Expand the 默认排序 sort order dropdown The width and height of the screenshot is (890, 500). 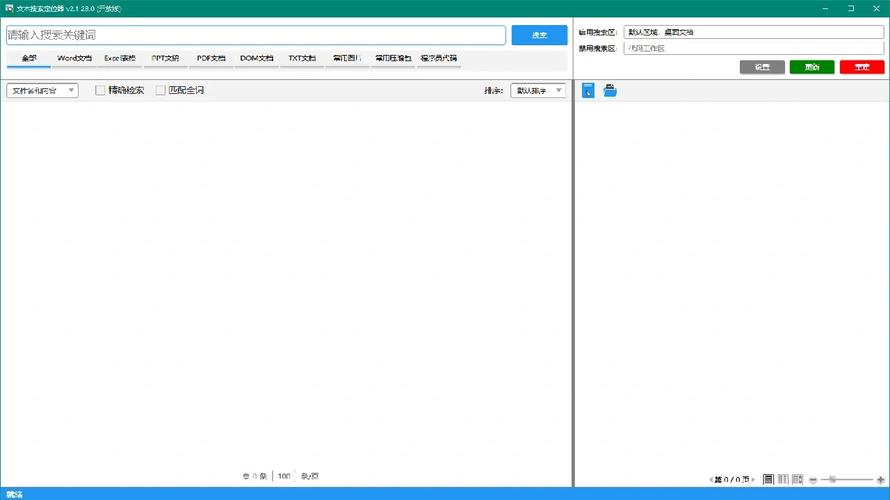538,91
